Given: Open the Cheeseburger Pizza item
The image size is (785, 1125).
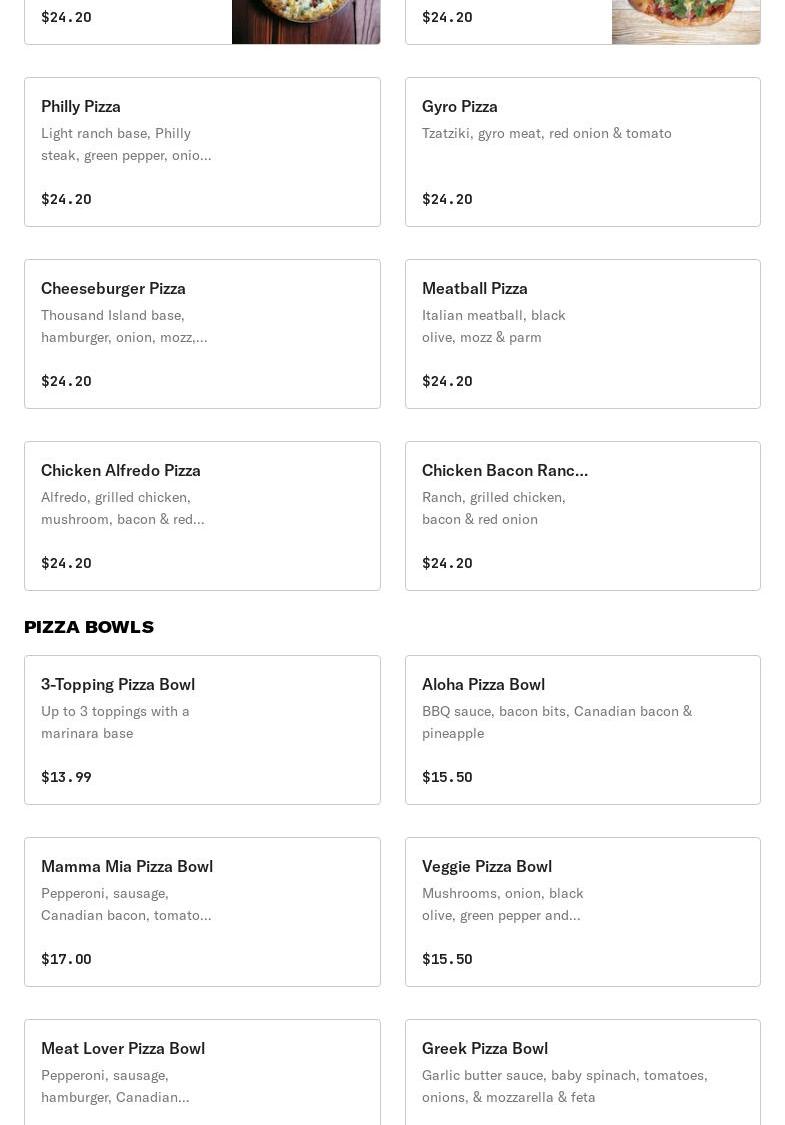Looking at the screenshot, I should [x=202, y=334].
